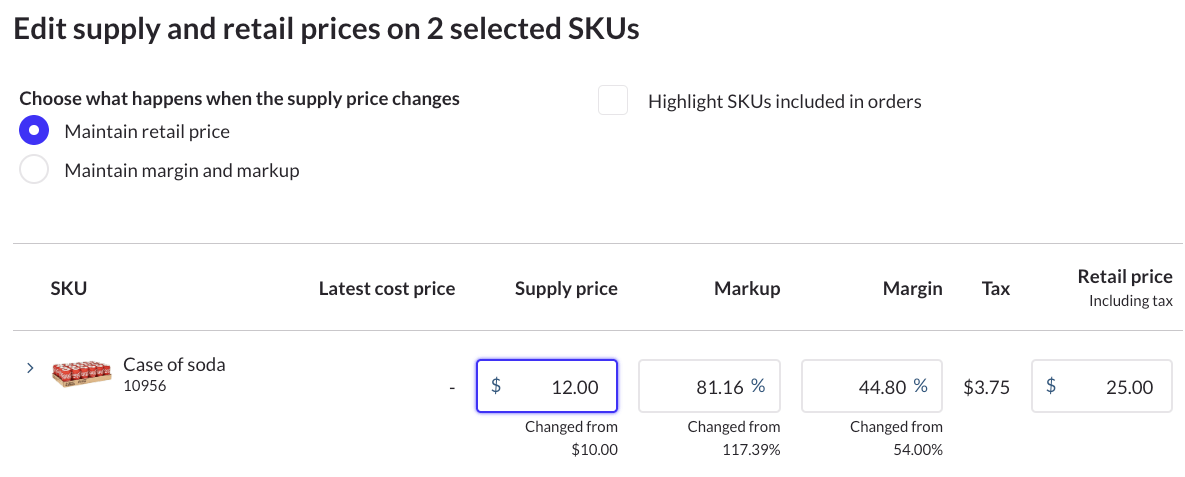
Task: Click the dollar sign in Retail price field
Action: pyautogui.click(x=1051, y=386)
